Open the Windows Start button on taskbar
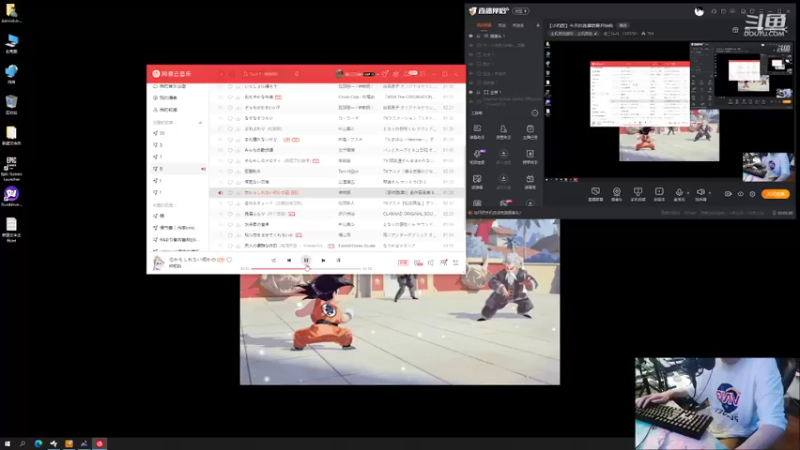 7,444
